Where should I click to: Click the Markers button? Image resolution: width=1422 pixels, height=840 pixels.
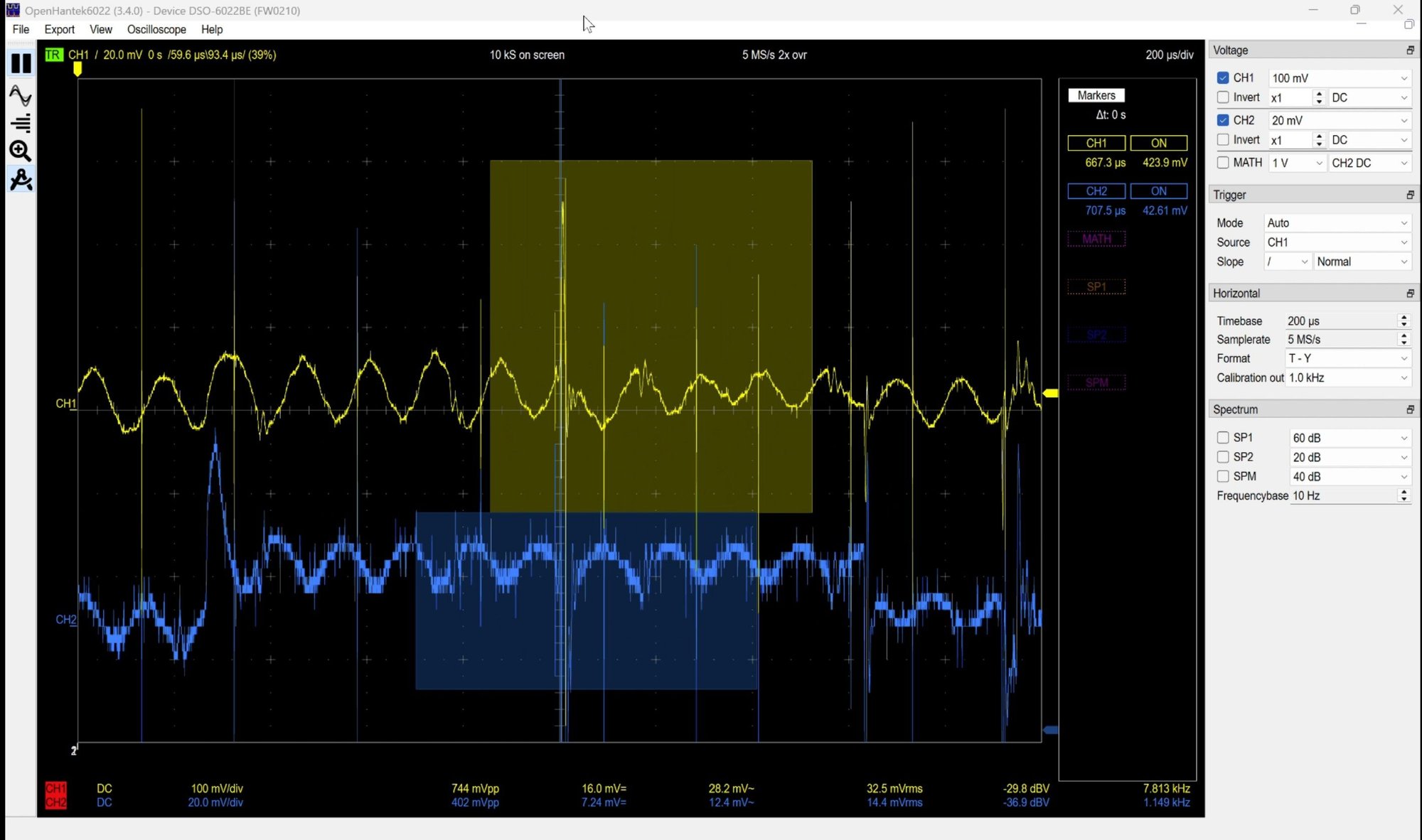(1096, 95)
